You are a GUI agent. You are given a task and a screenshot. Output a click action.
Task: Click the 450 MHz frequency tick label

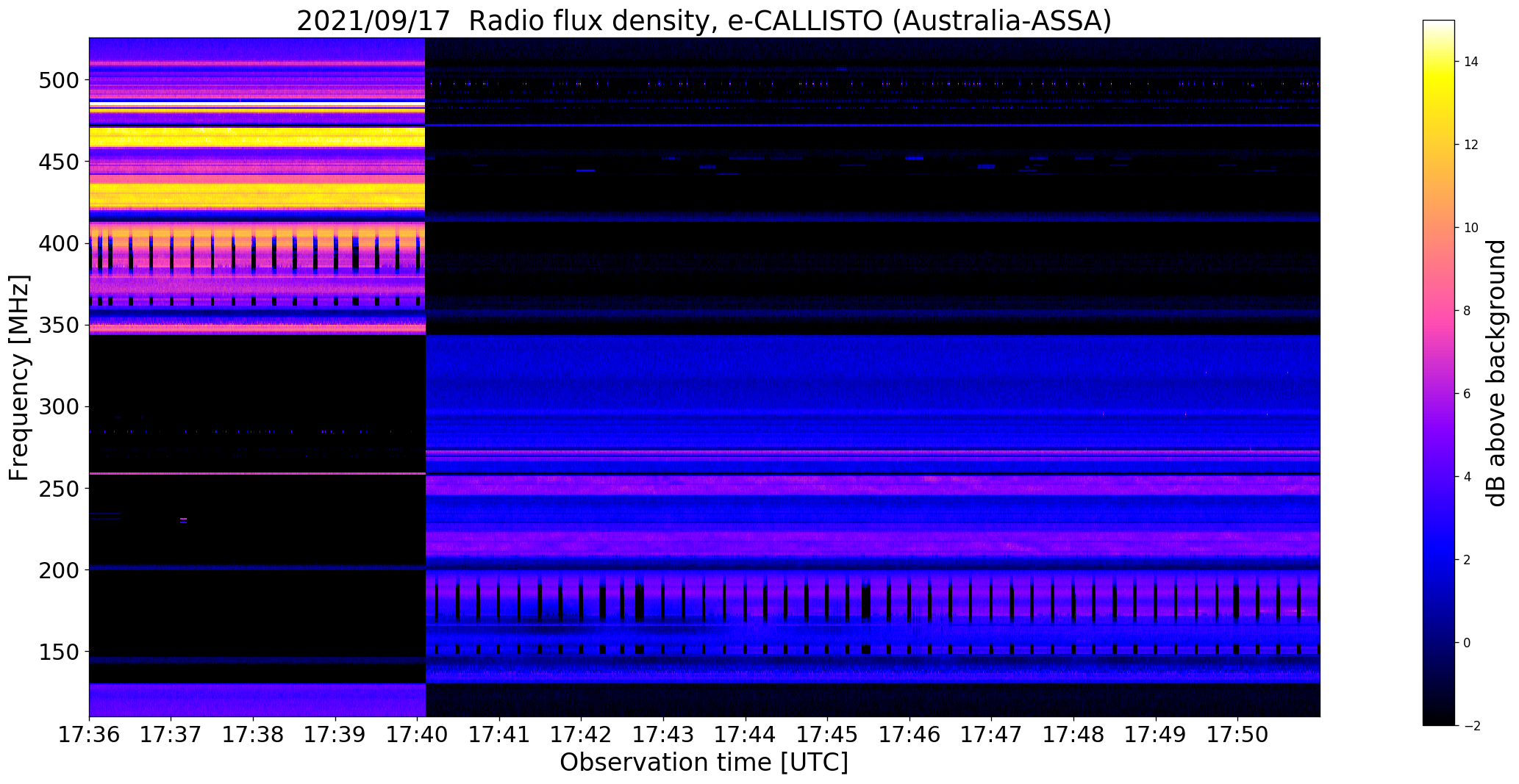pos(58,162)
